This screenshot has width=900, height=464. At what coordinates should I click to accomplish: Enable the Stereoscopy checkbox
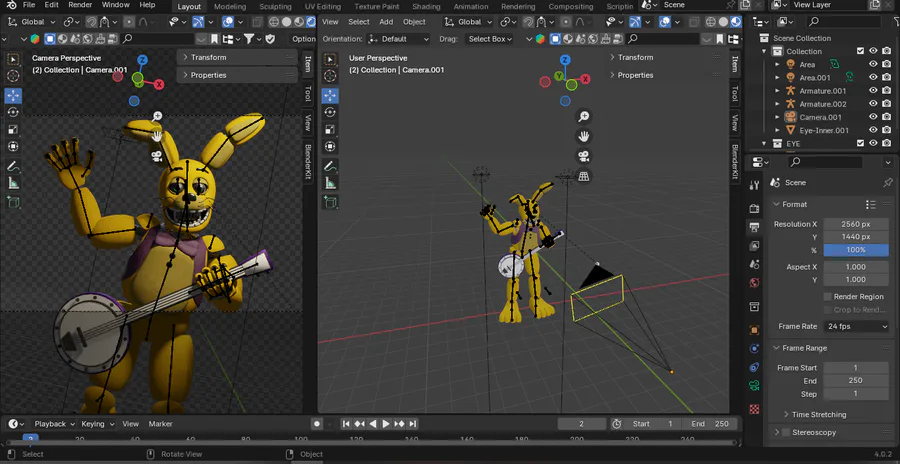point(786,432)
